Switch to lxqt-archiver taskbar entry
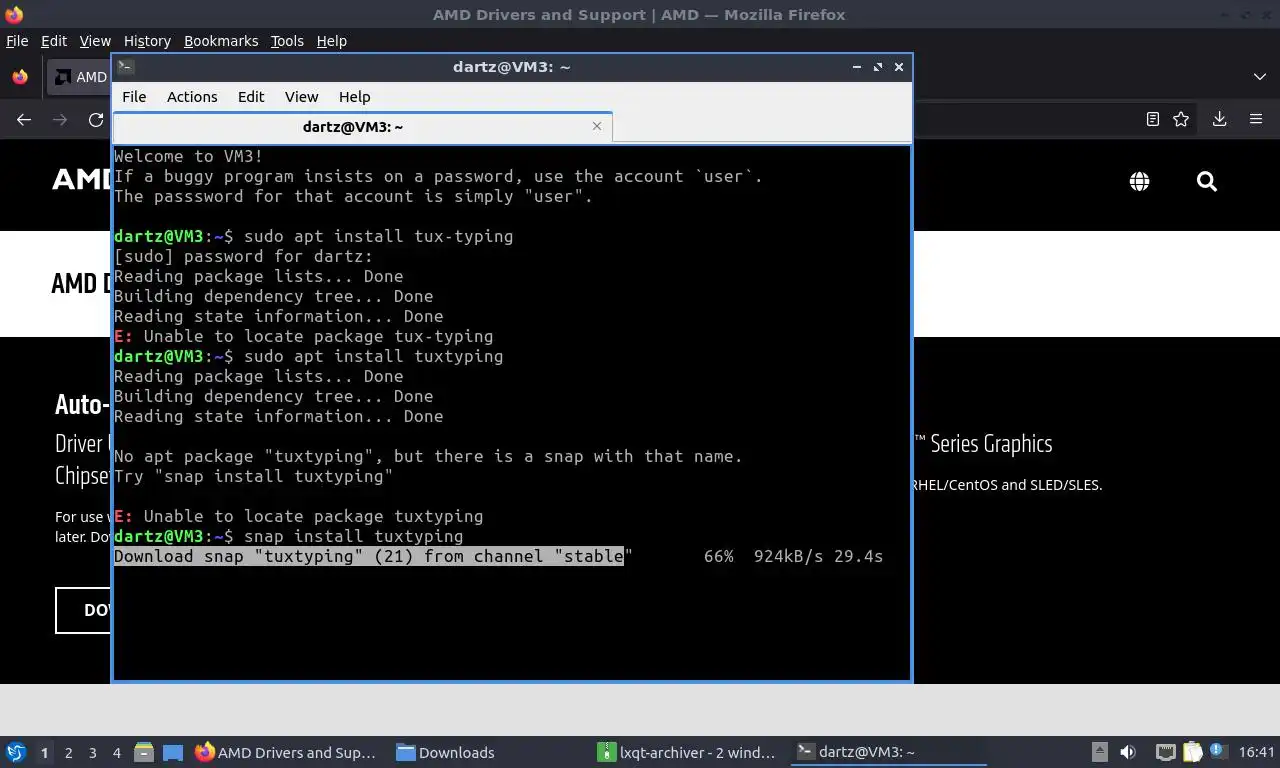The image size is (1280, 768). pyautogui.click(x=689, y=752)
